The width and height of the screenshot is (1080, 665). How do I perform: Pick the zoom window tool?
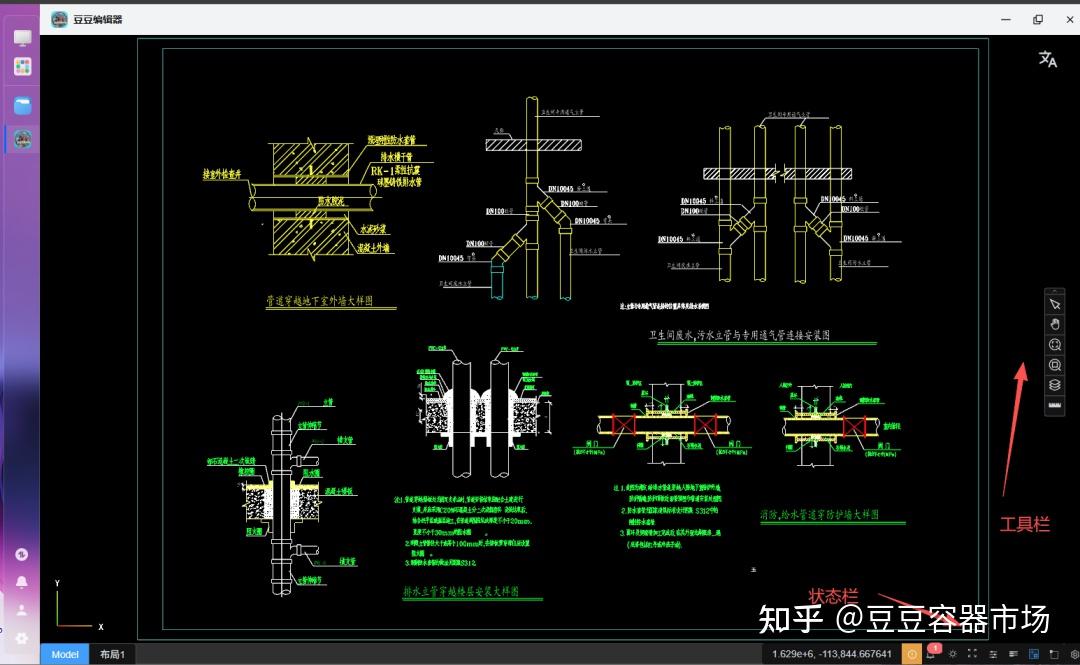(x=1055, y=365)
